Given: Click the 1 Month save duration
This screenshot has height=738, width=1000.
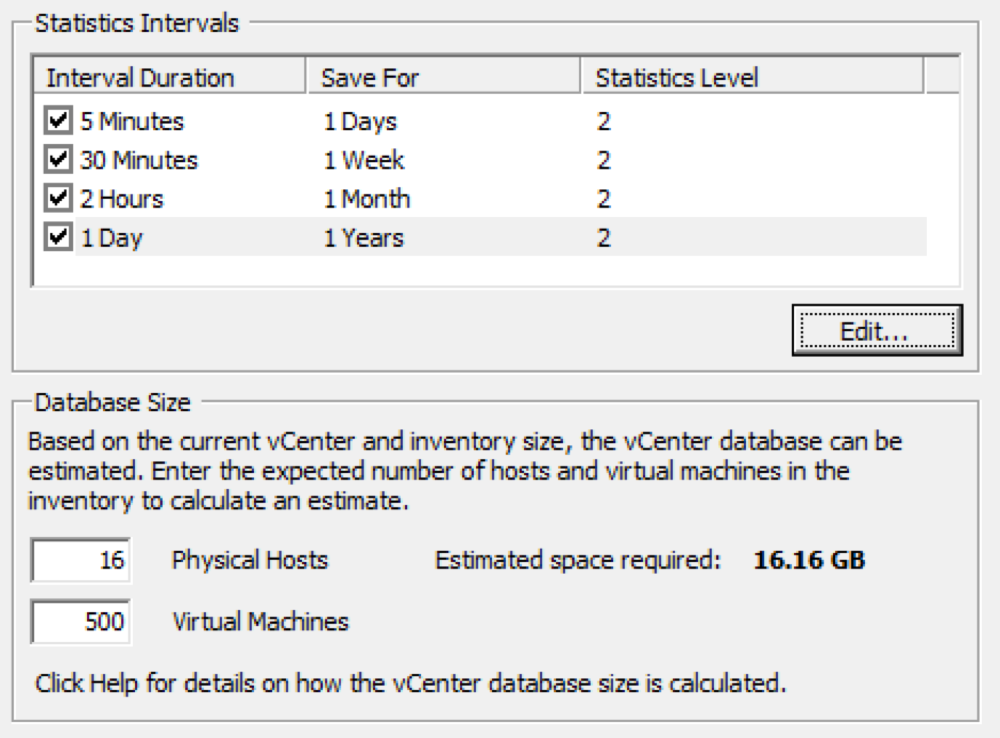Looking at the screenshot, I should coord(367,199).
